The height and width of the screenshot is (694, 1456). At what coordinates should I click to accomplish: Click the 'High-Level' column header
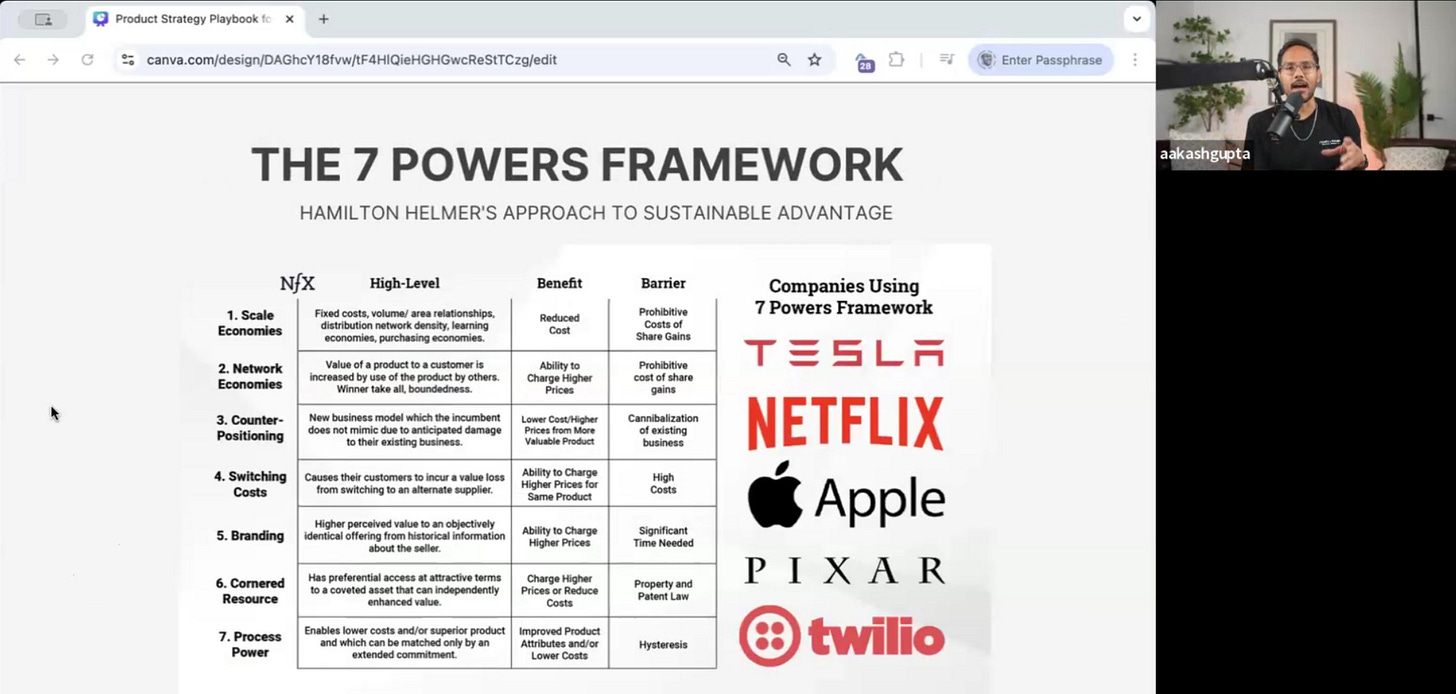[x=404, y=283]
